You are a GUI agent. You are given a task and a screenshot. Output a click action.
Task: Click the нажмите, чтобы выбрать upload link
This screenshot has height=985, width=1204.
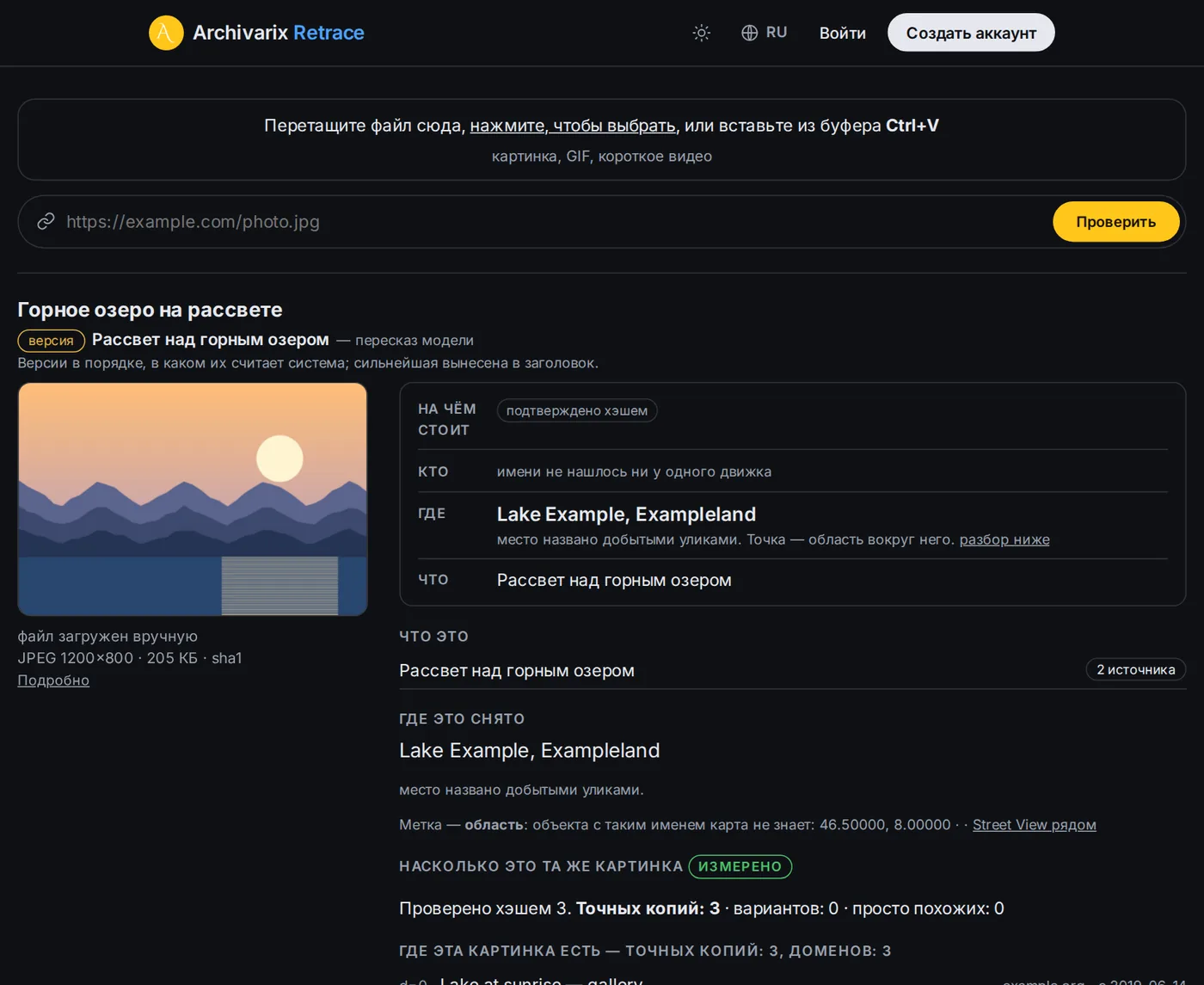point(573,126)
